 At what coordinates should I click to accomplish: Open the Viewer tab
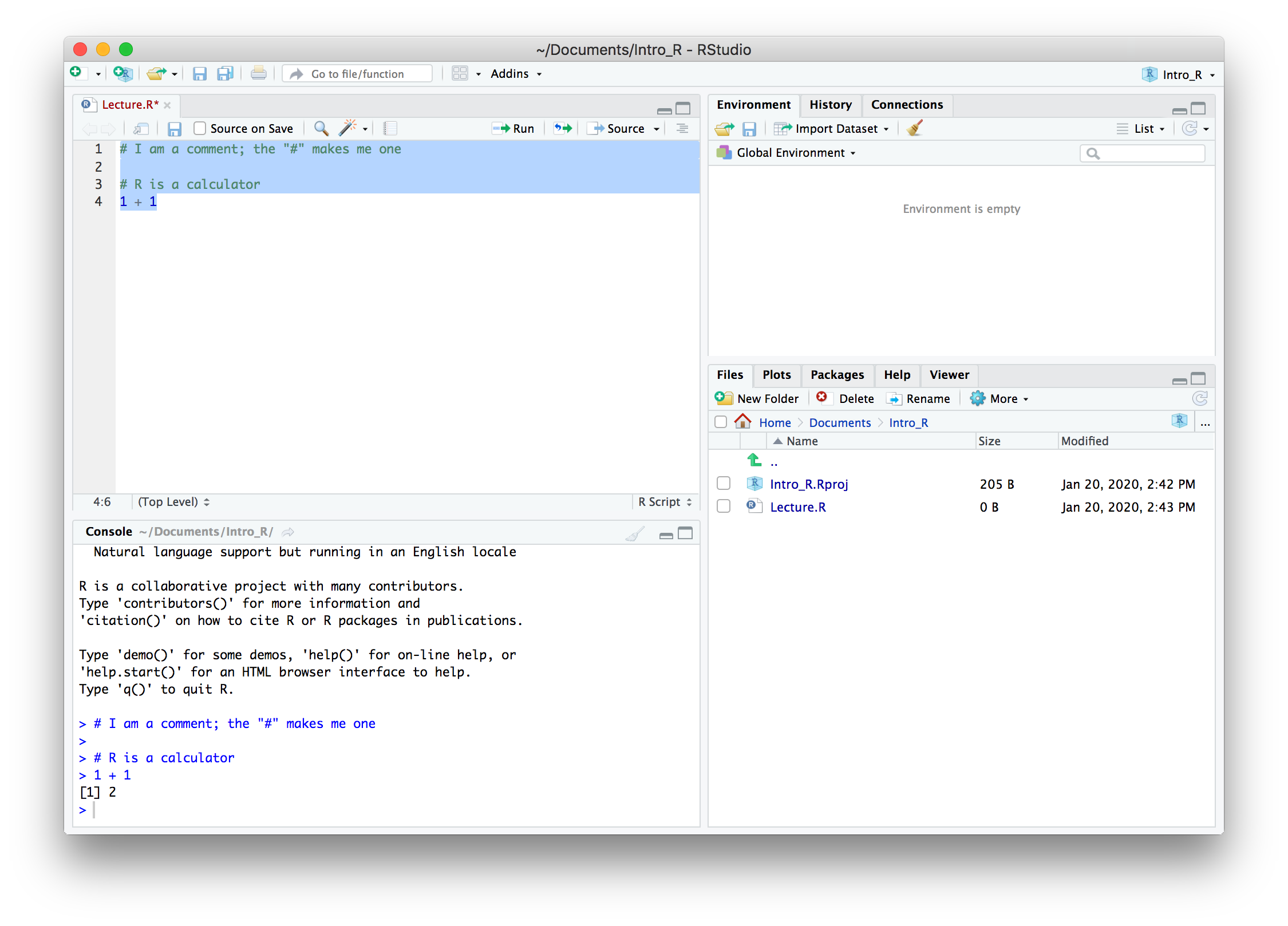tap(949, 375)
